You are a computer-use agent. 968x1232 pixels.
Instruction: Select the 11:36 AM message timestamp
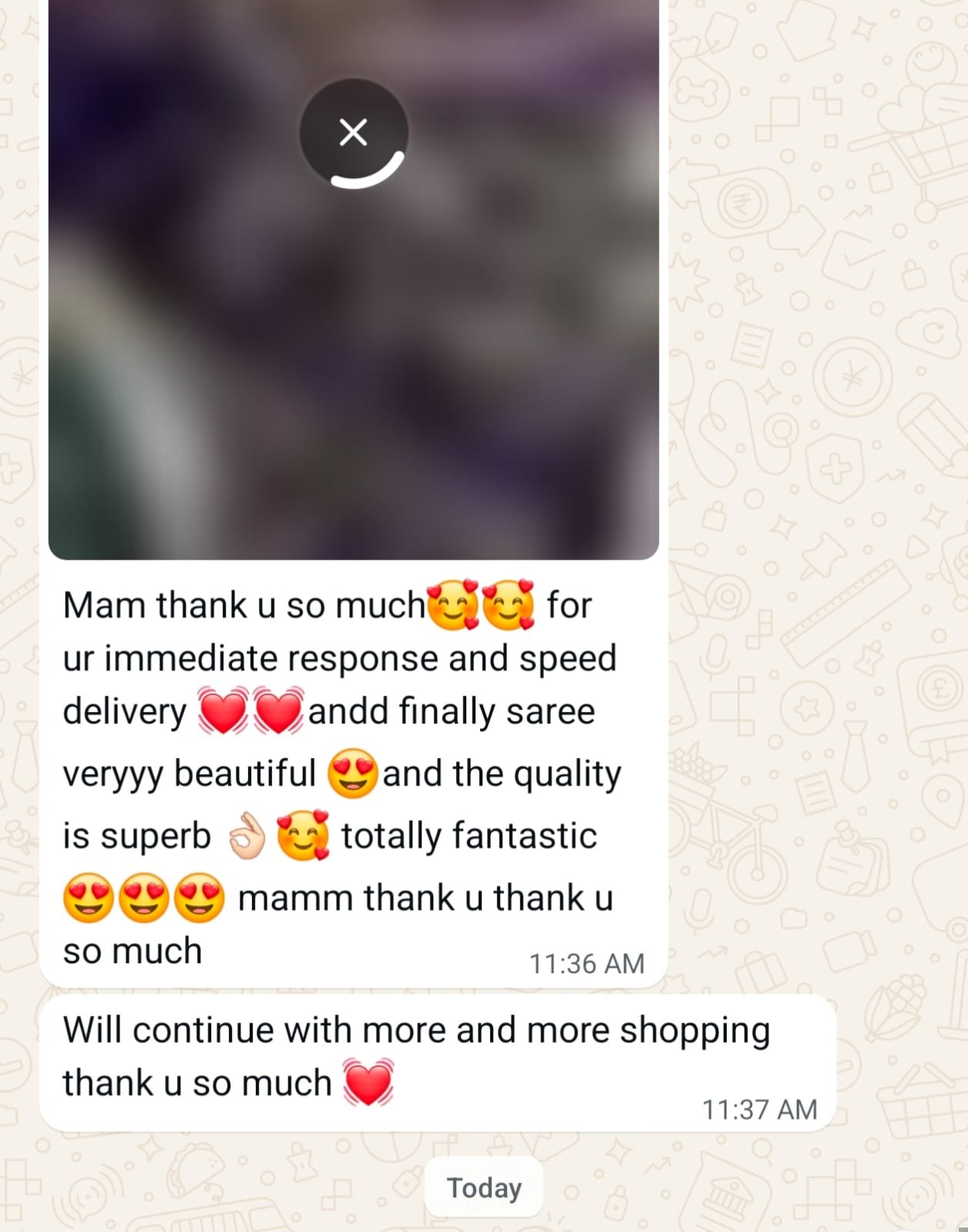tap(587, 963)
